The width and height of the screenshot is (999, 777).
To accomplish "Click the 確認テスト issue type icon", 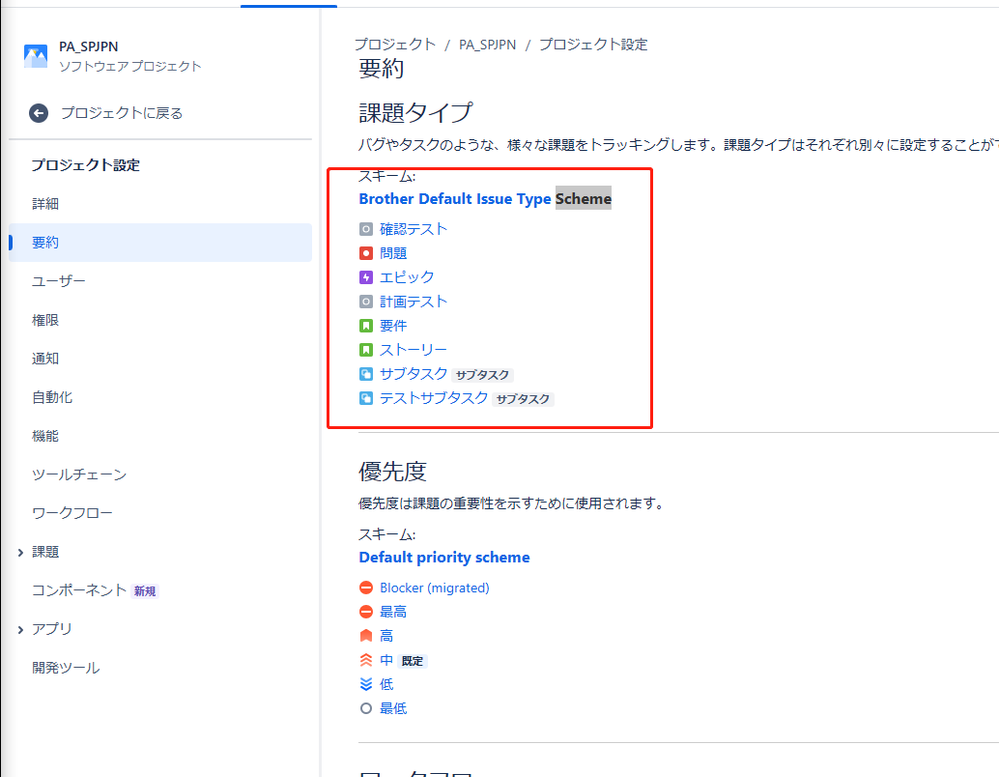I will point(365,229).
